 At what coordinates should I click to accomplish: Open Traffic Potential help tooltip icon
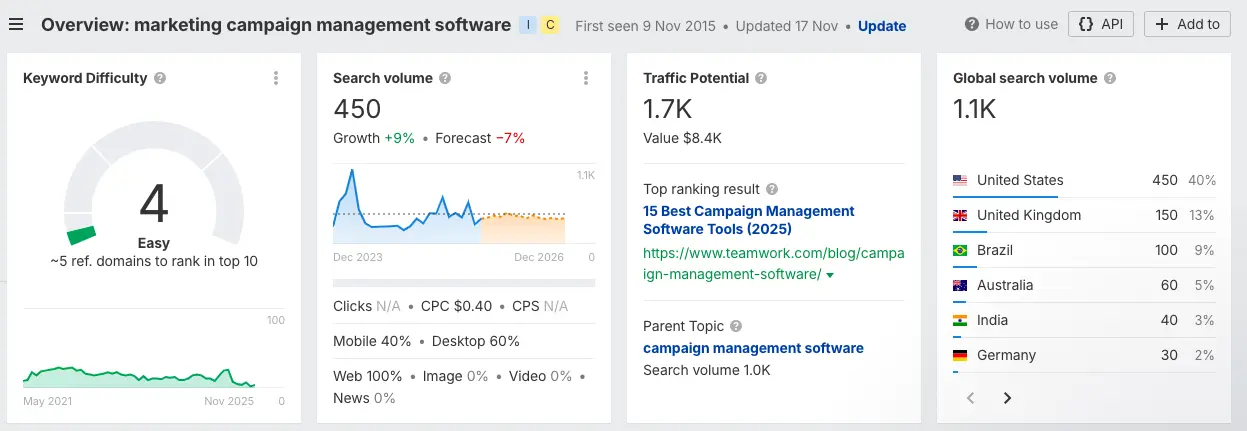point(761,78)
